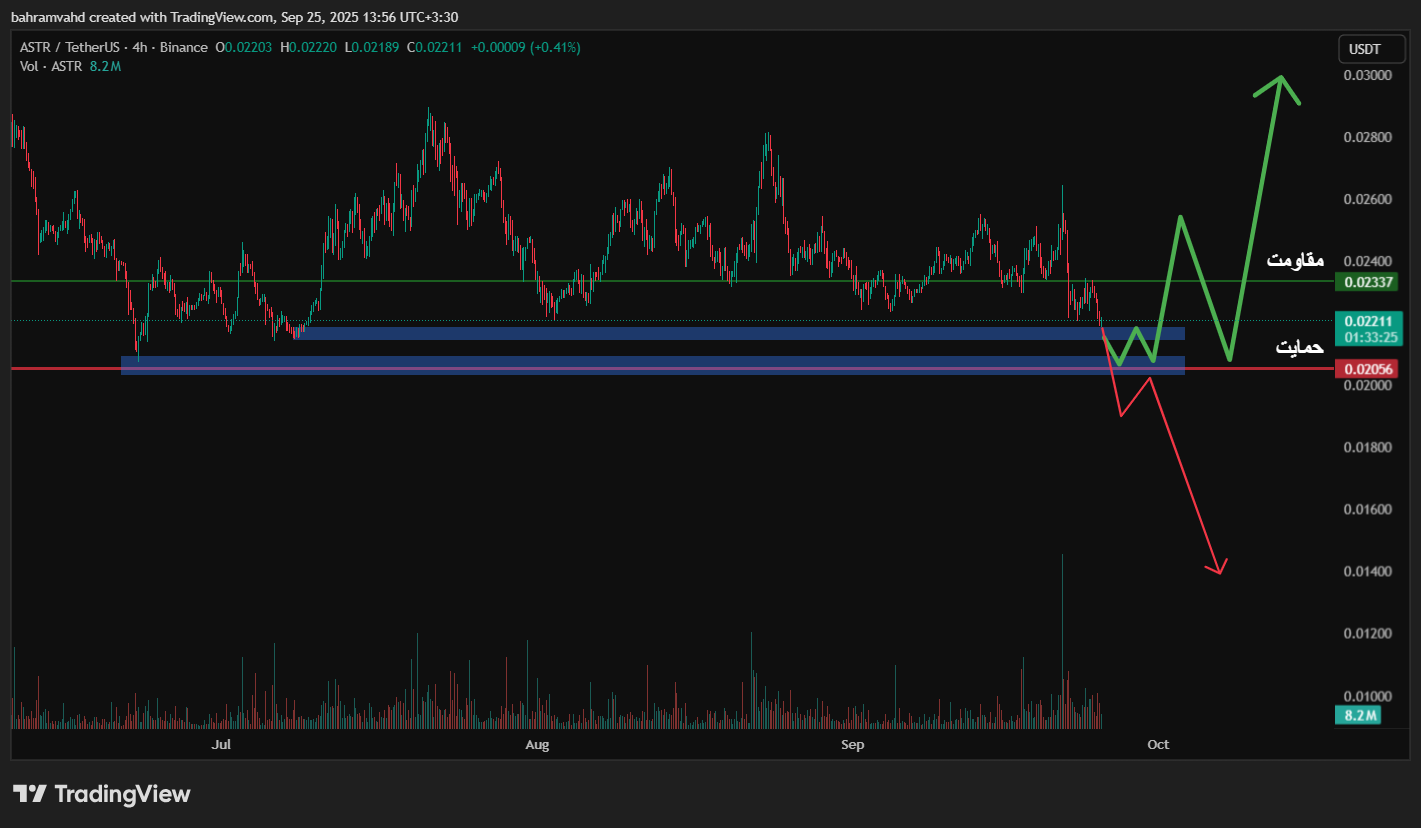Click the TradingView logo icon

[x=30, y=794]
